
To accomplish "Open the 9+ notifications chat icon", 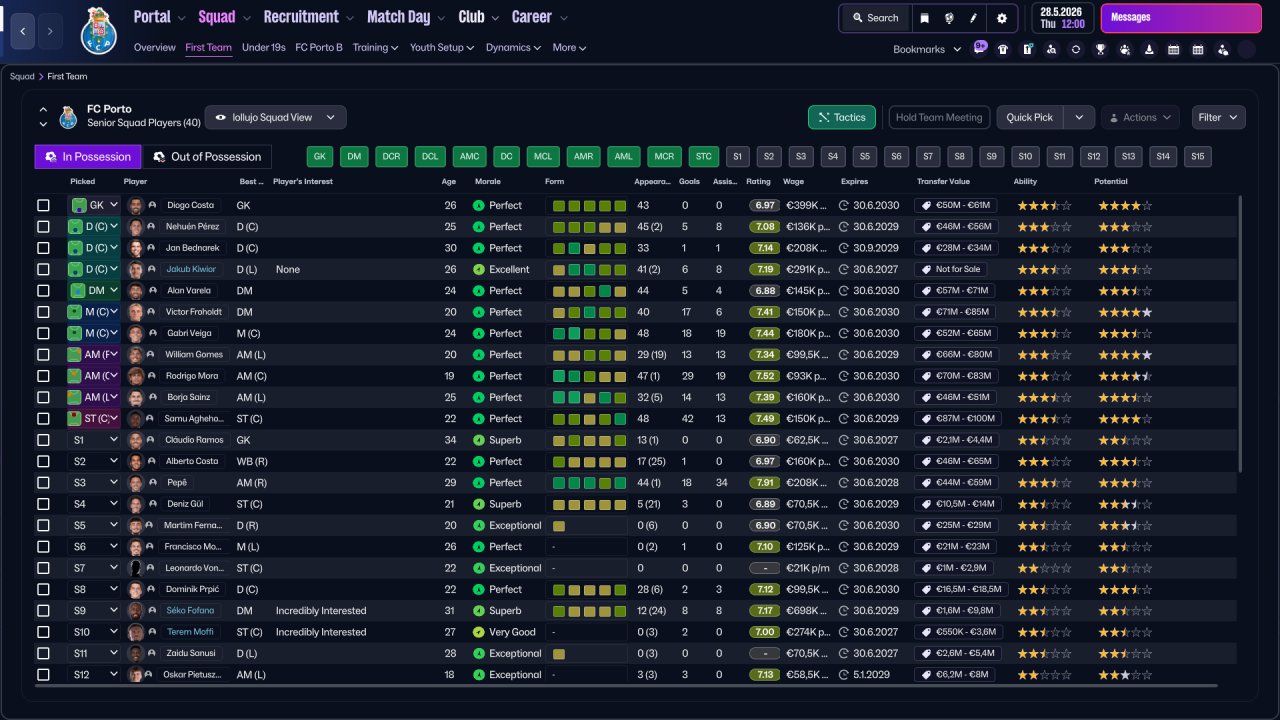I will [979, 48].
